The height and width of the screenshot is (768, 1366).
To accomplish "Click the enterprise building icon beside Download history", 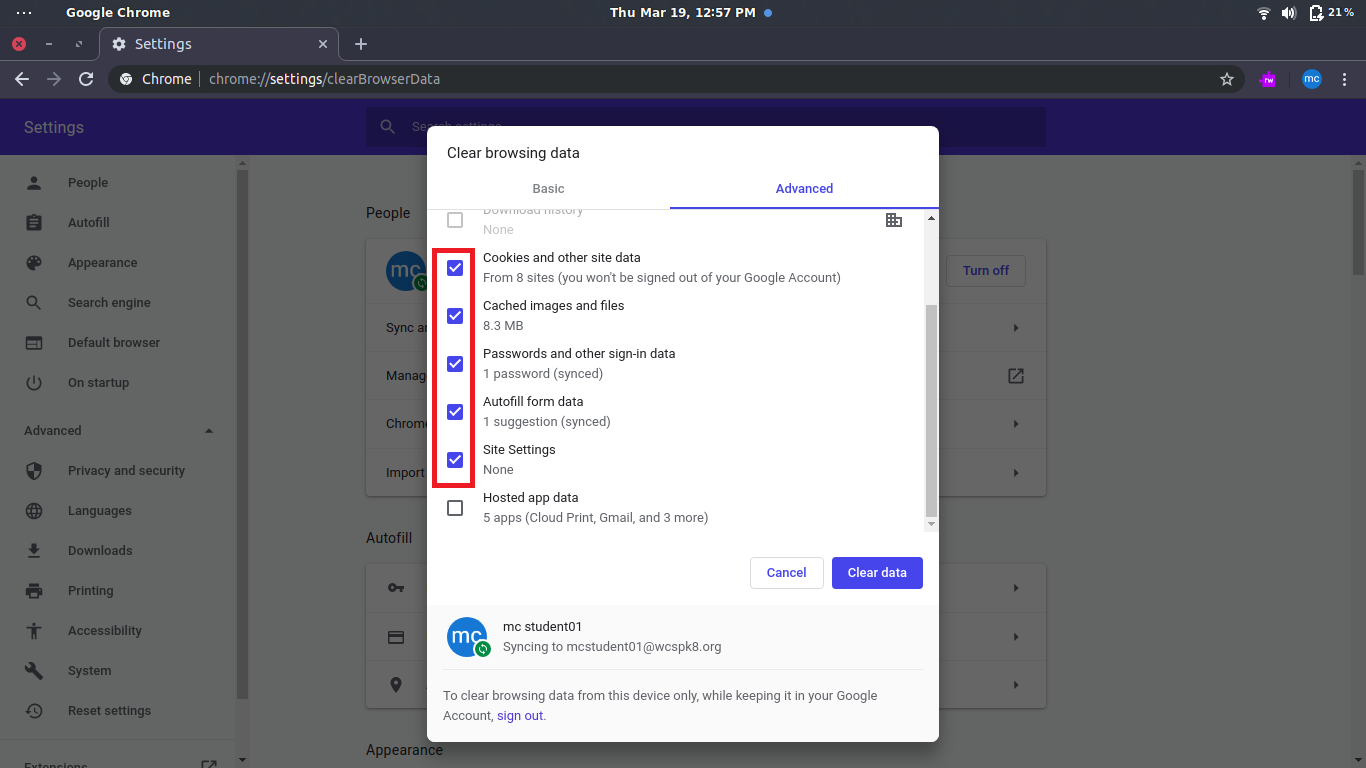I will click(x=894, y=220).
